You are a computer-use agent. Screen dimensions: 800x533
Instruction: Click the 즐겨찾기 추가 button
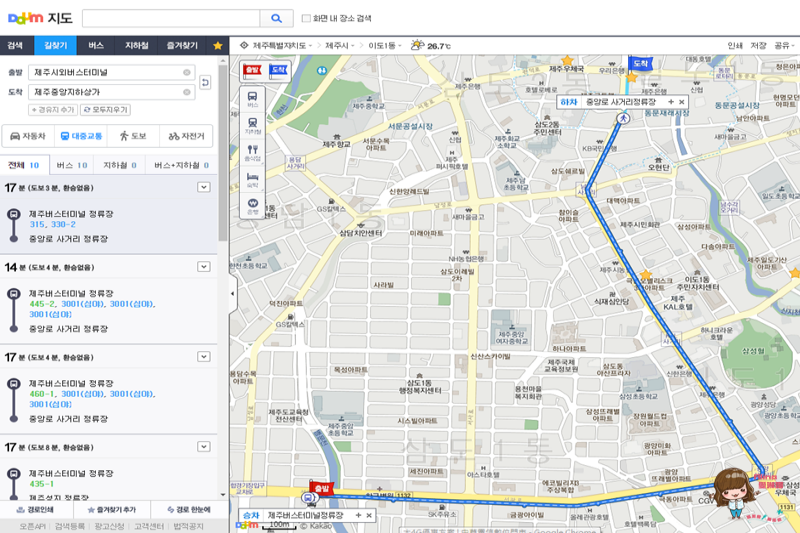[112, 510]
